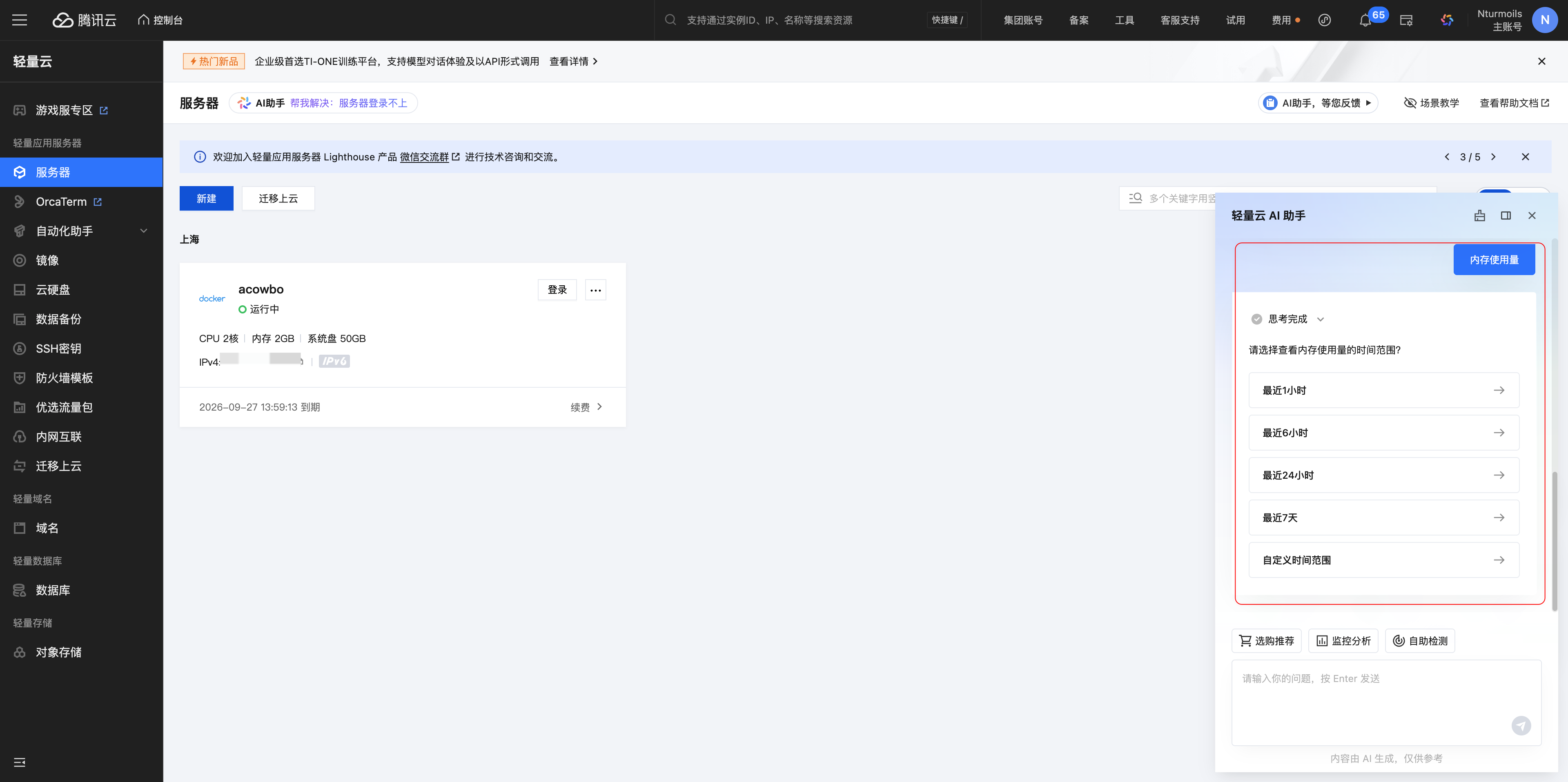Click the colorful AI assistant icon in top bar

tap(1447, 20)
